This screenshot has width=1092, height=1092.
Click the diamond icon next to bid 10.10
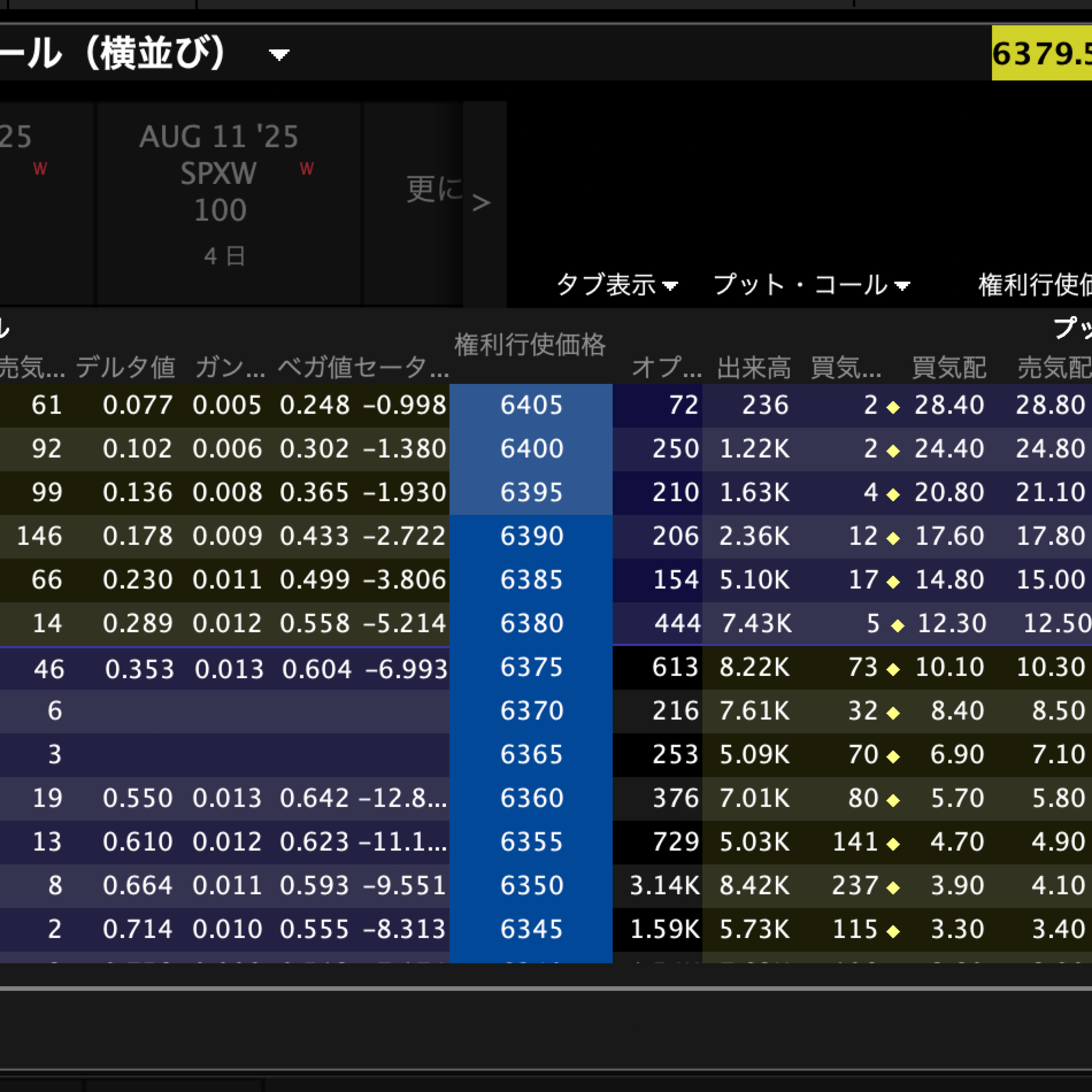893,669
